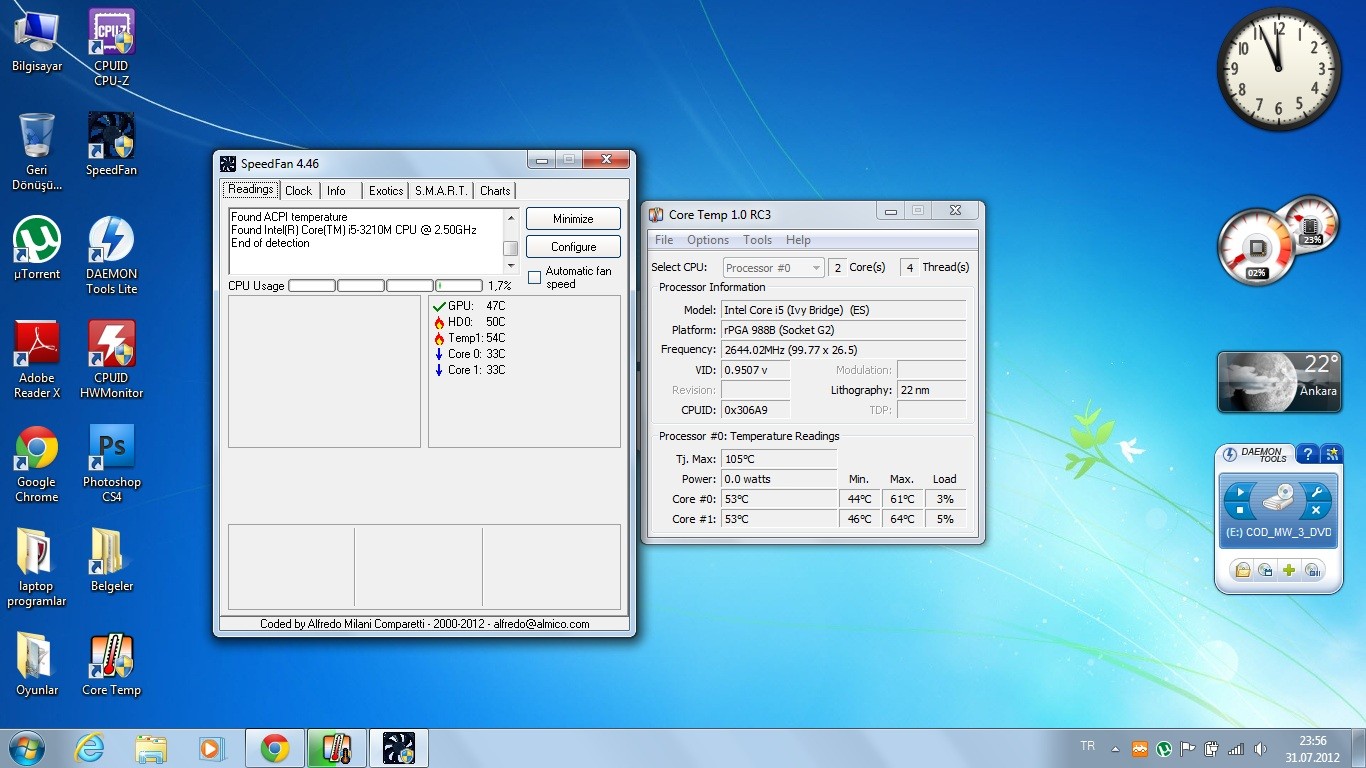1366x768 pixels.
Task: Click the SpeedFan fan icon on taskbar
Action: [399, 748]
